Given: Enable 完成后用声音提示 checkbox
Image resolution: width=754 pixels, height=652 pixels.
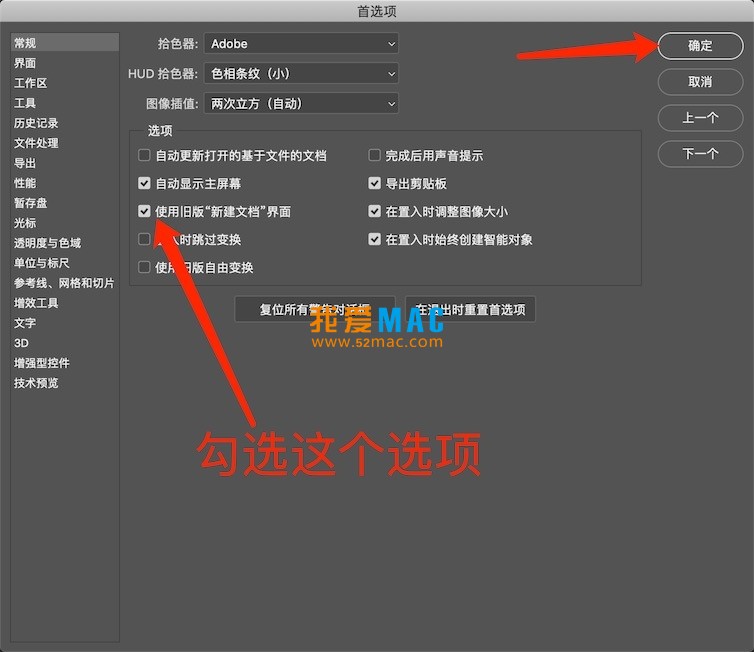Looking at the screenshot, I should (x=374, y=155).
